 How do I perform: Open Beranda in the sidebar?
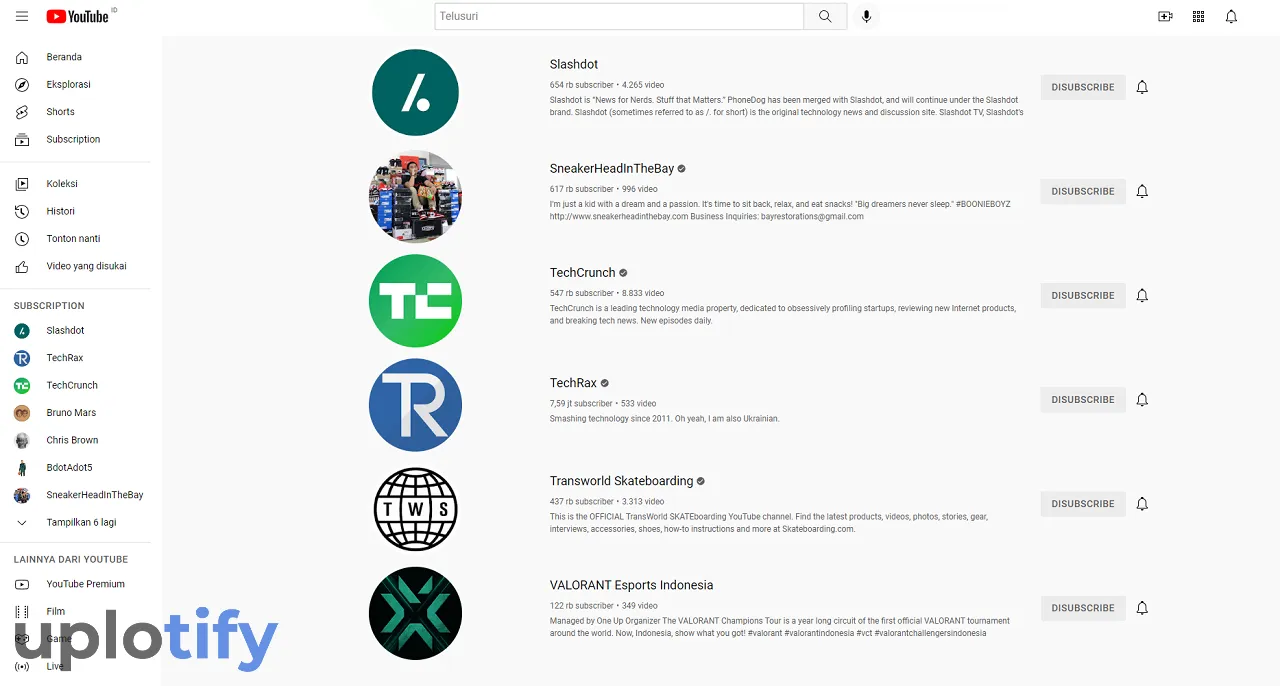click(x=64, y=57)
